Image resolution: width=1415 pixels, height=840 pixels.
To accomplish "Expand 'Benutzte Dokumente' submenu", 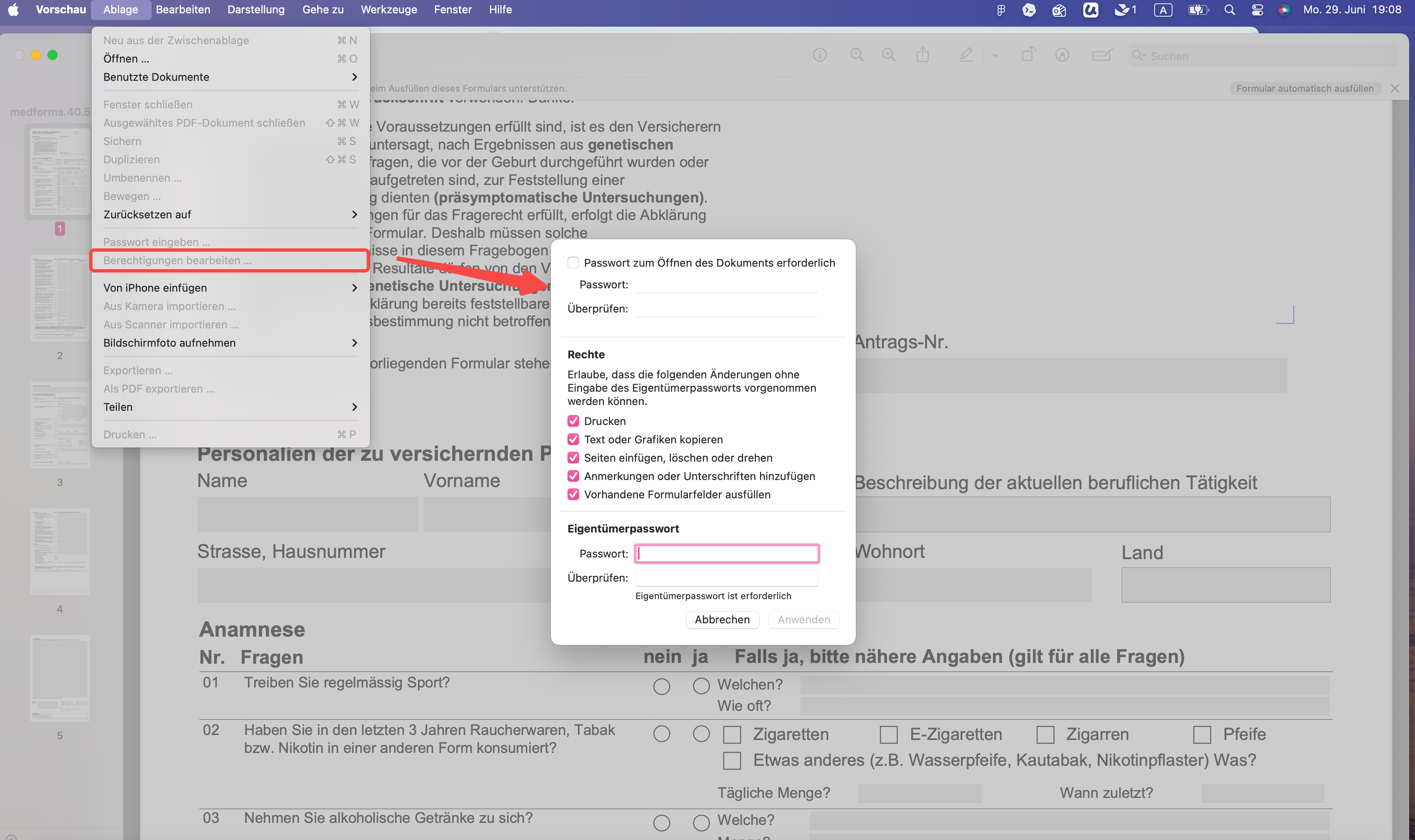I will tap(230, 77).
